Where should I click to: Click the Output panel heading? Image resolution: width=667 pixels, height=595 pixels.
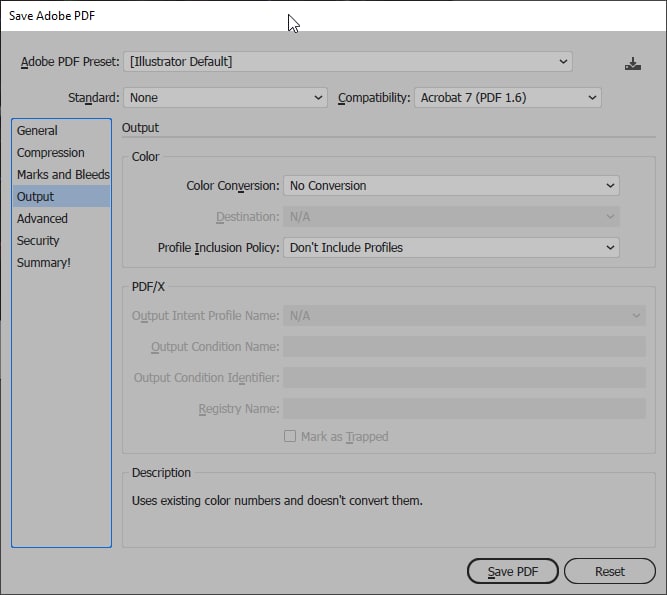coord(140,128)
